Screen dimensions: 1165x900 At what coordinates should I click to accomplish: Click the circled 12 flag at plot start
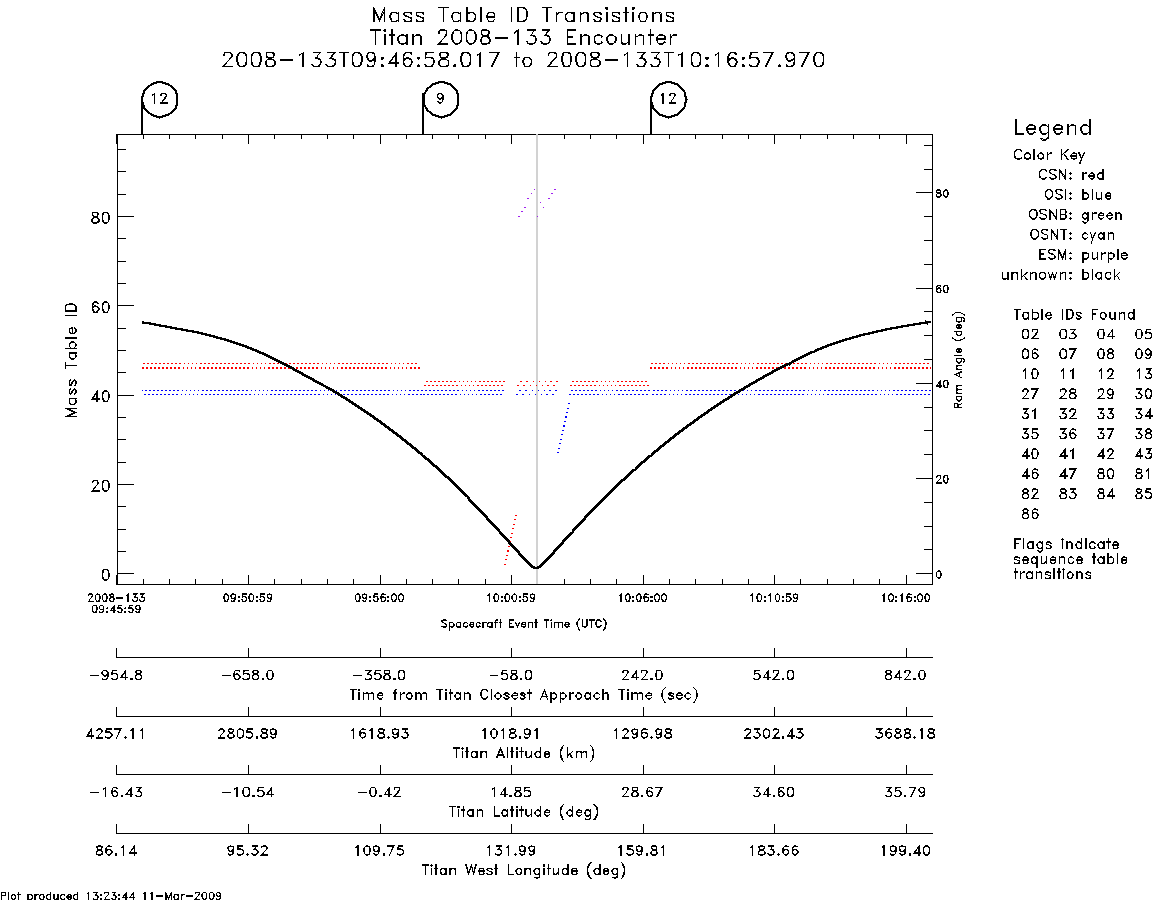[160, 99]
